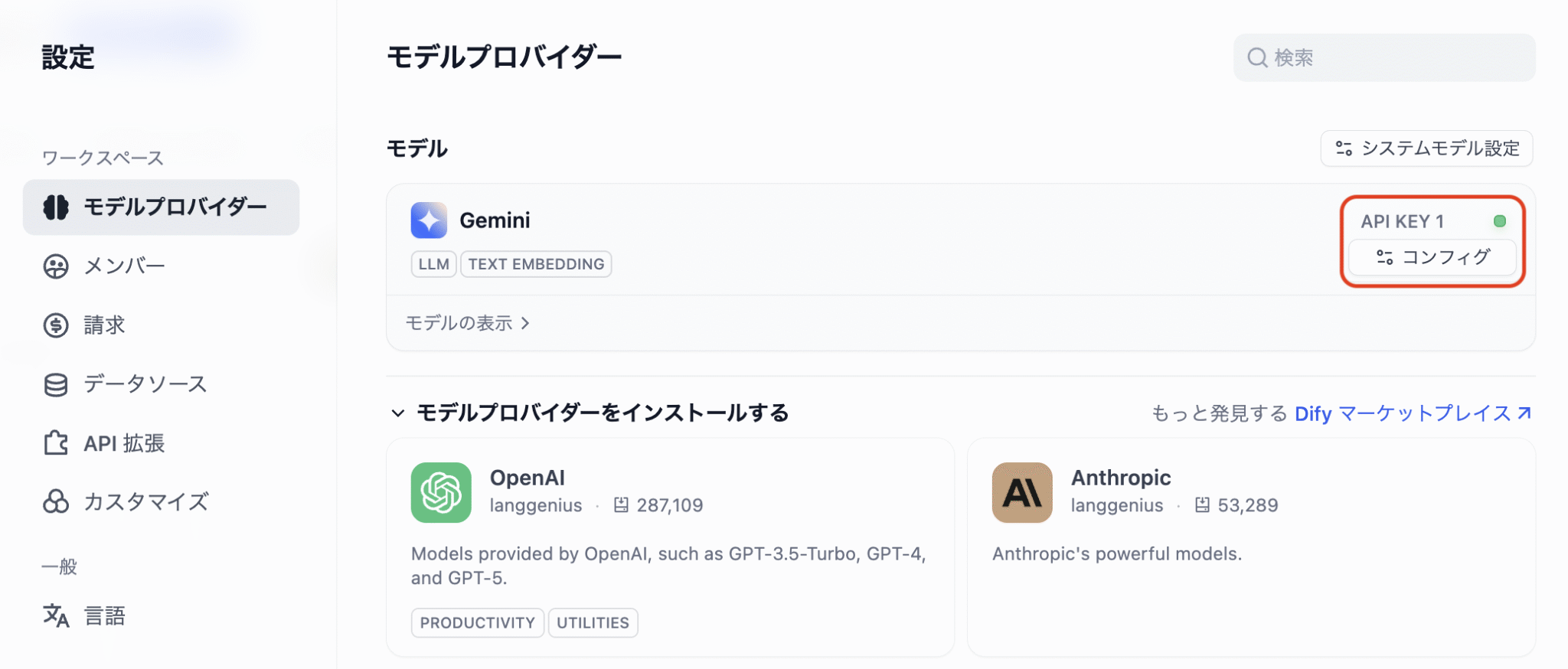Open 言語 language settings icon

(55, 615)
